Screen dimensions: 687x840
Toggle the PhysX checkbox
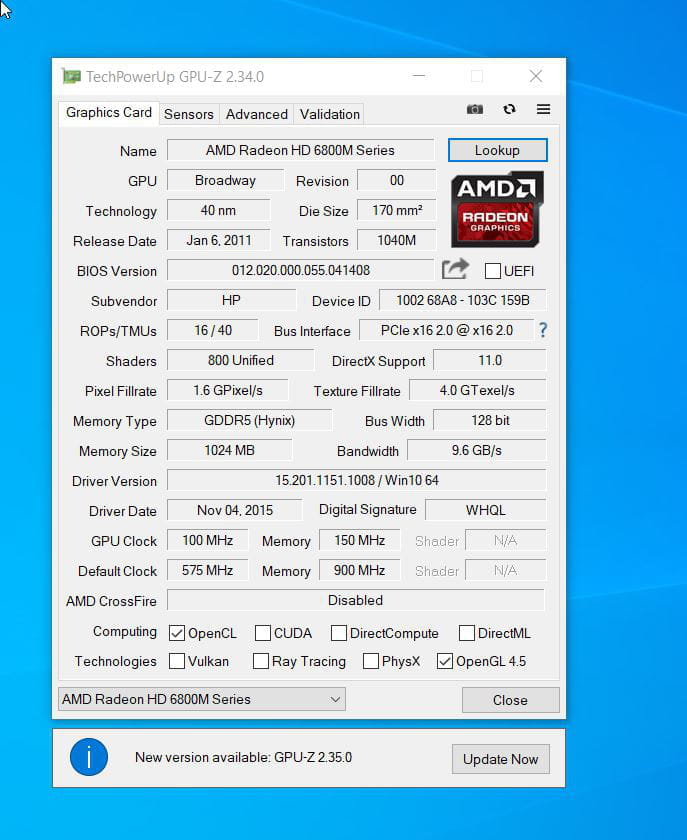371,661
